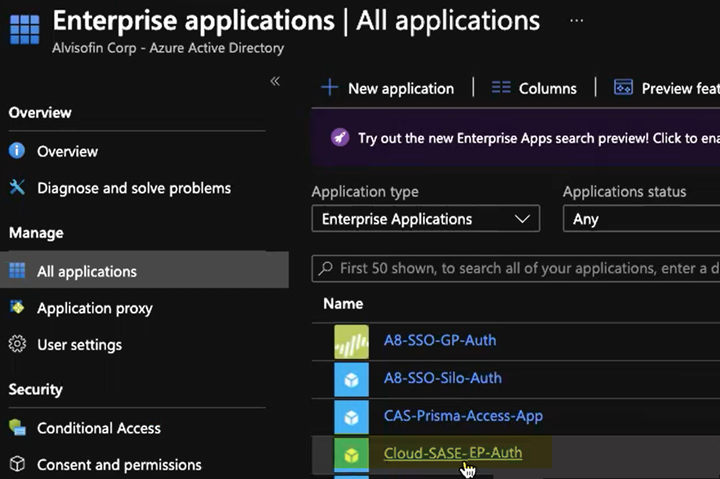Open the Columns selector

pos(534,88)
